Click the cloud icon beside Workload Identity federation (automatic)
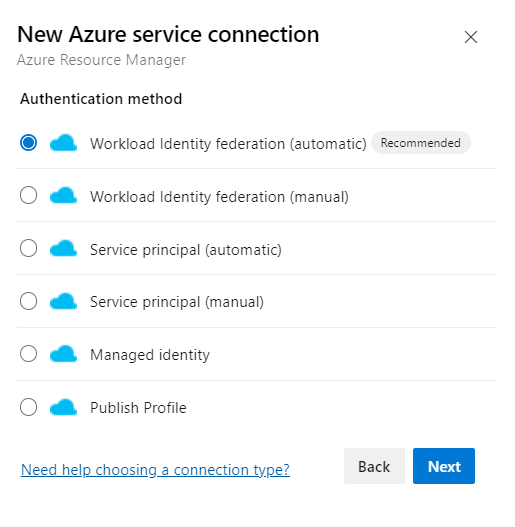515x527 pixels. coord(63,143)
